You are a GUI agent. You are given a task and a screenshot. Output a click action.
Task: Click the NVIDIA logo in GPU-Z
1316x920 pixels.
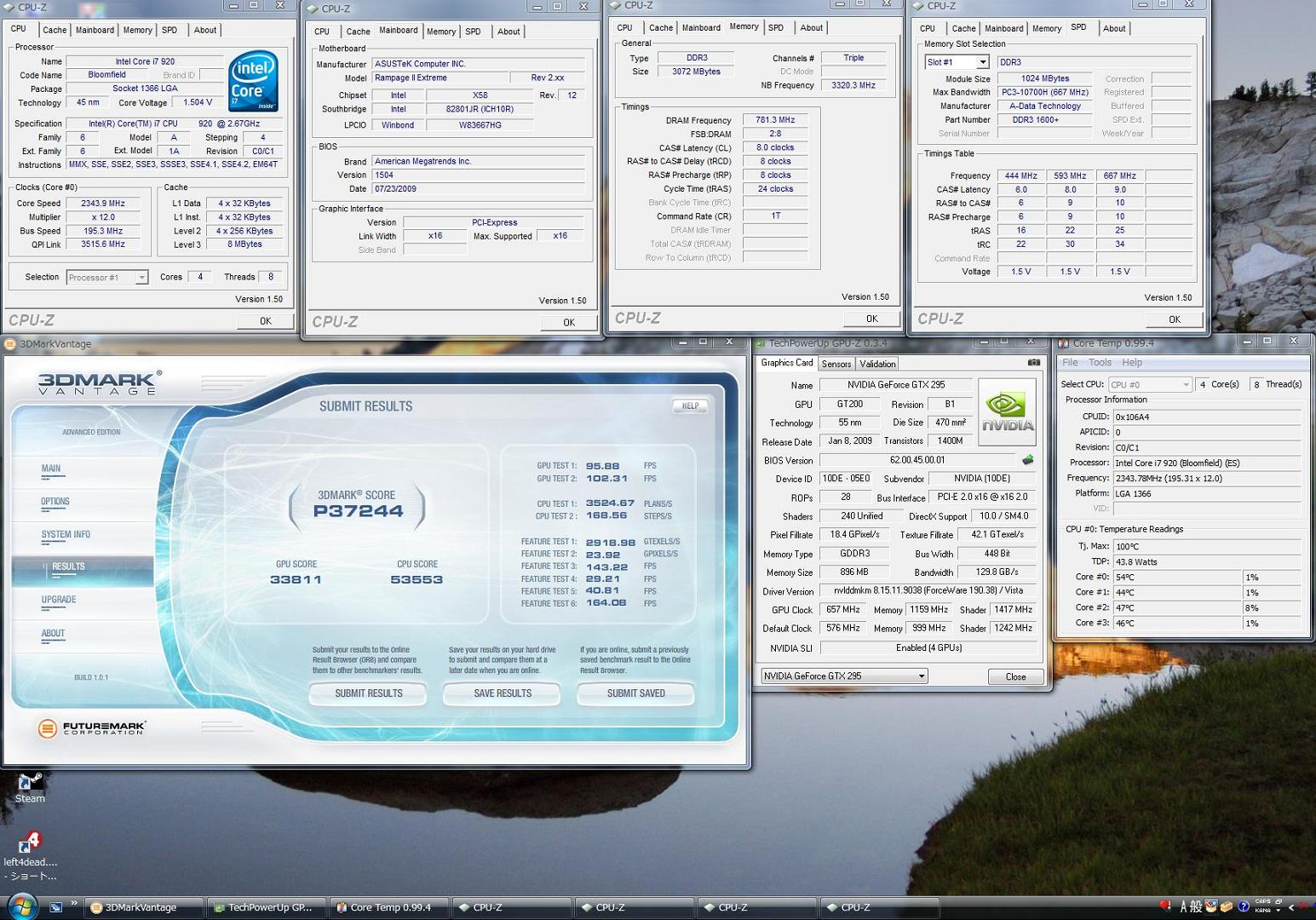[1008, 412]
